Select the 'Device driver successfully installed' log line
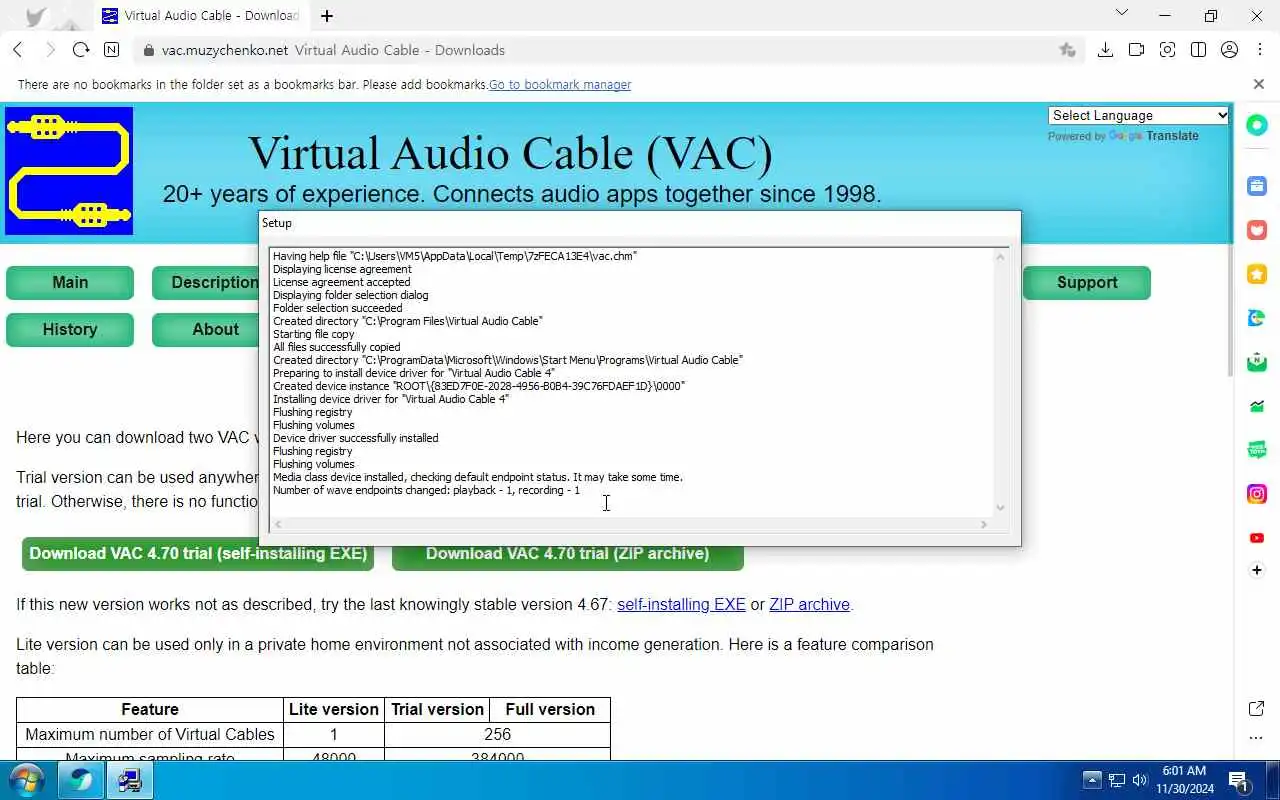The height and width of the screenshot is (800, 1280). click(x=356, y=438)
